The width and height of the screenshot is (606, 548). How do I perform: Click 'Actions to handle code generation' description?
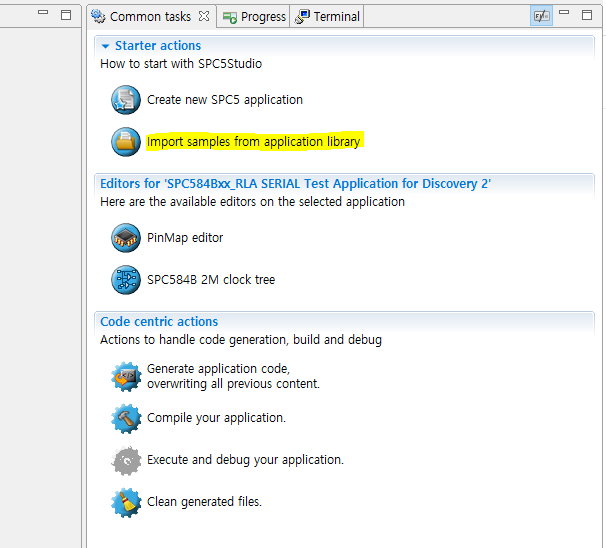(x=241, y=340)
